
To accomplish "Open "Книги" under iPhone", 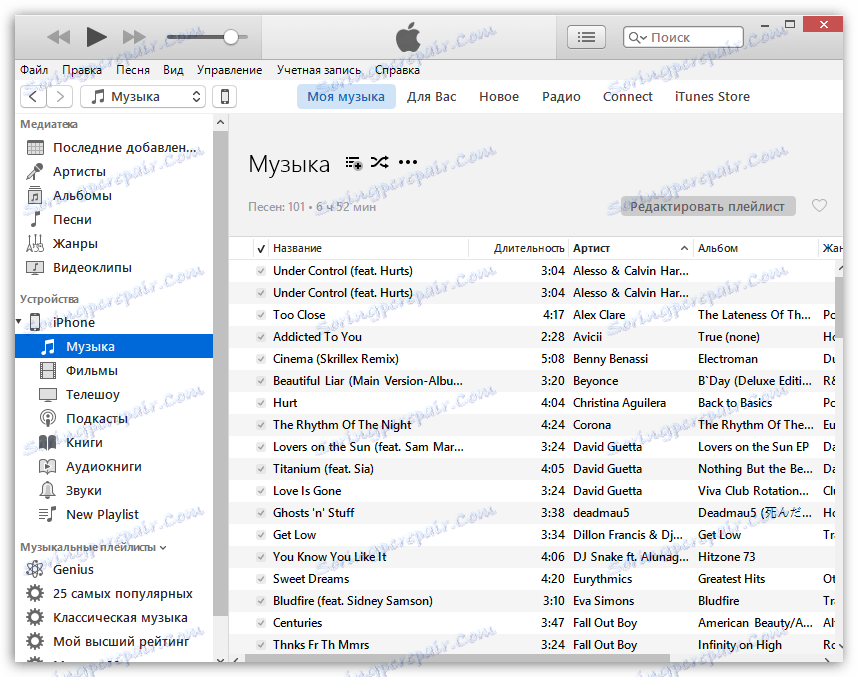I will coord(114,443).
